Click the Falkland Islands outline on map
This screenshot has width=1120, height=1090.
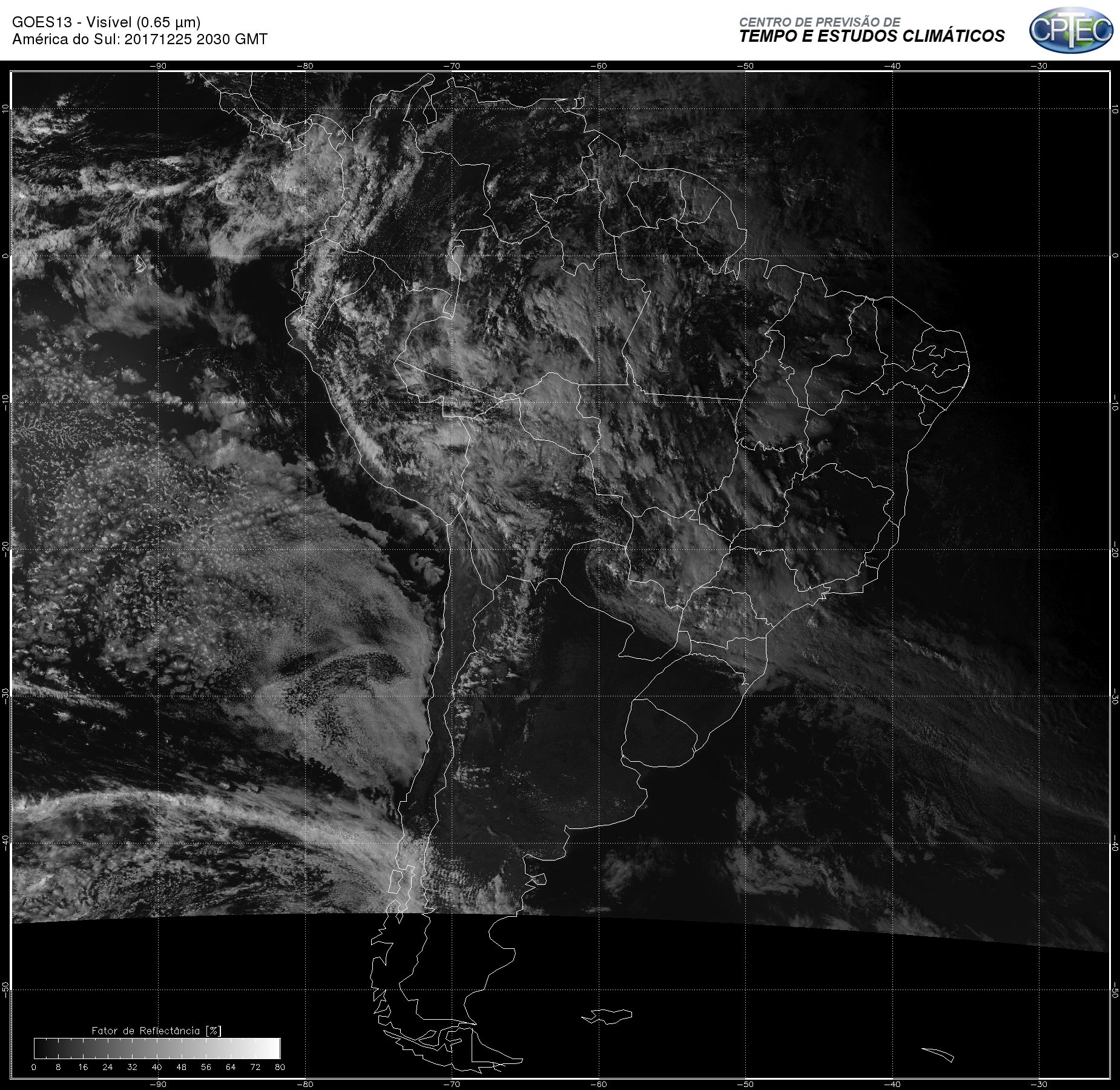pos(607,1016)
